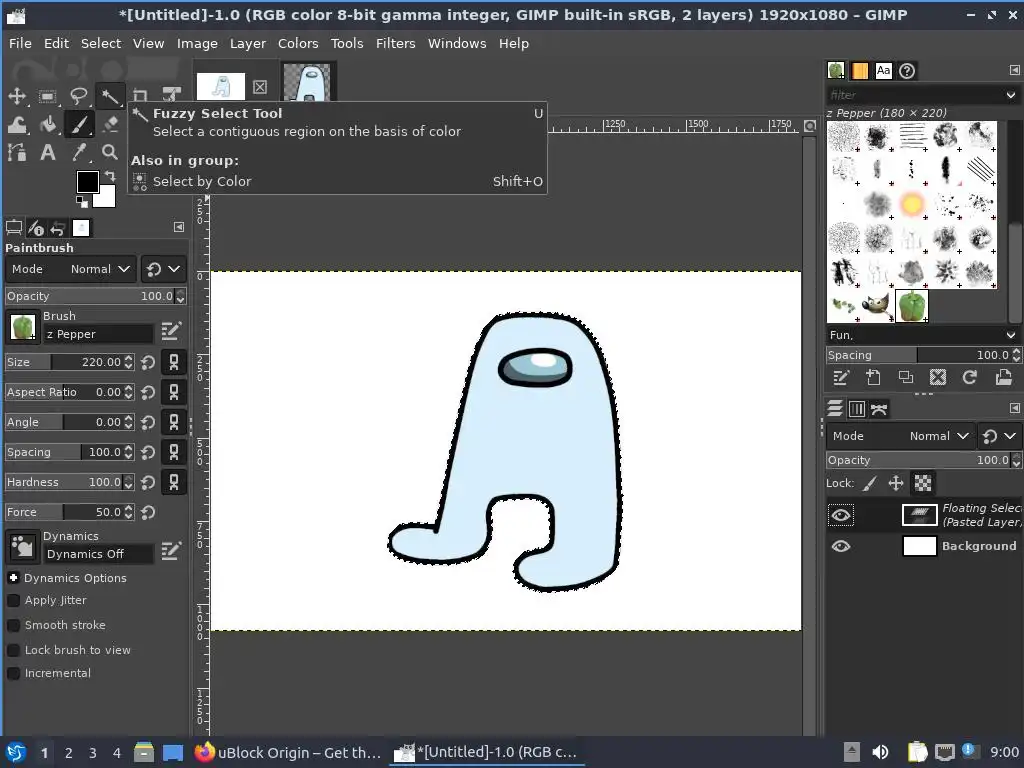This screenshot has height=768, width=1024.
Task: Open the Layer menu
Action: point(248,44)
